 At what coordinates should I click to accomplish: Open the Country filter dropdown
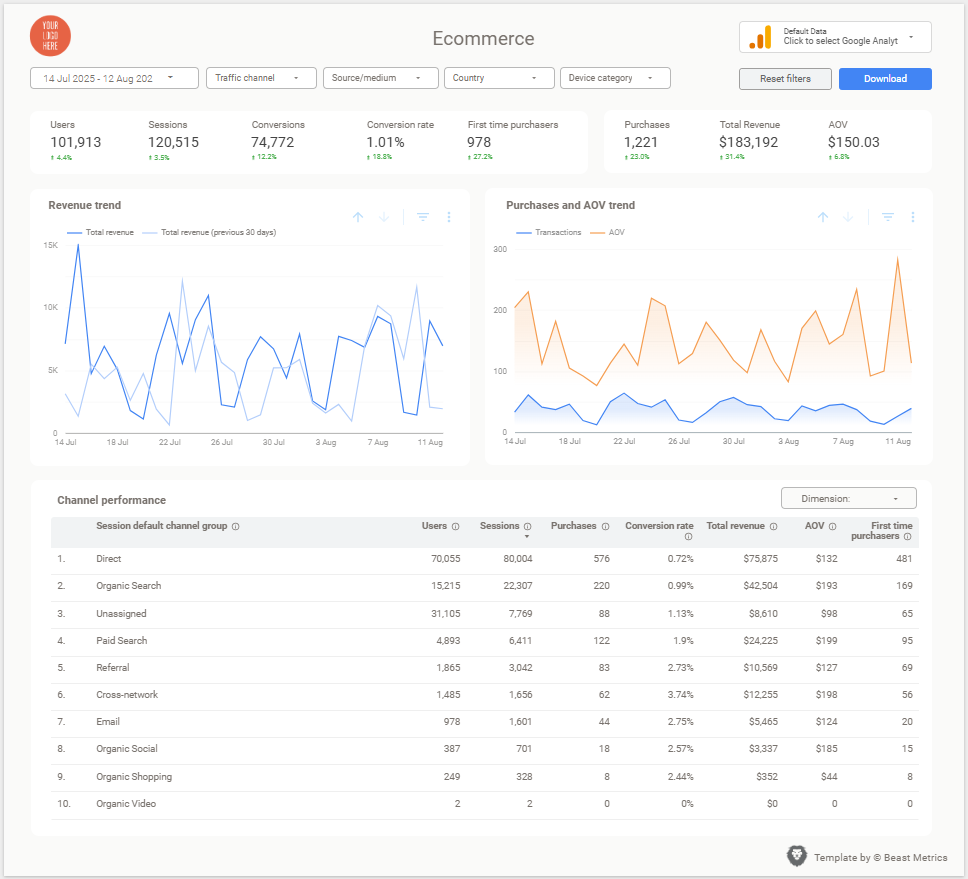499,78
